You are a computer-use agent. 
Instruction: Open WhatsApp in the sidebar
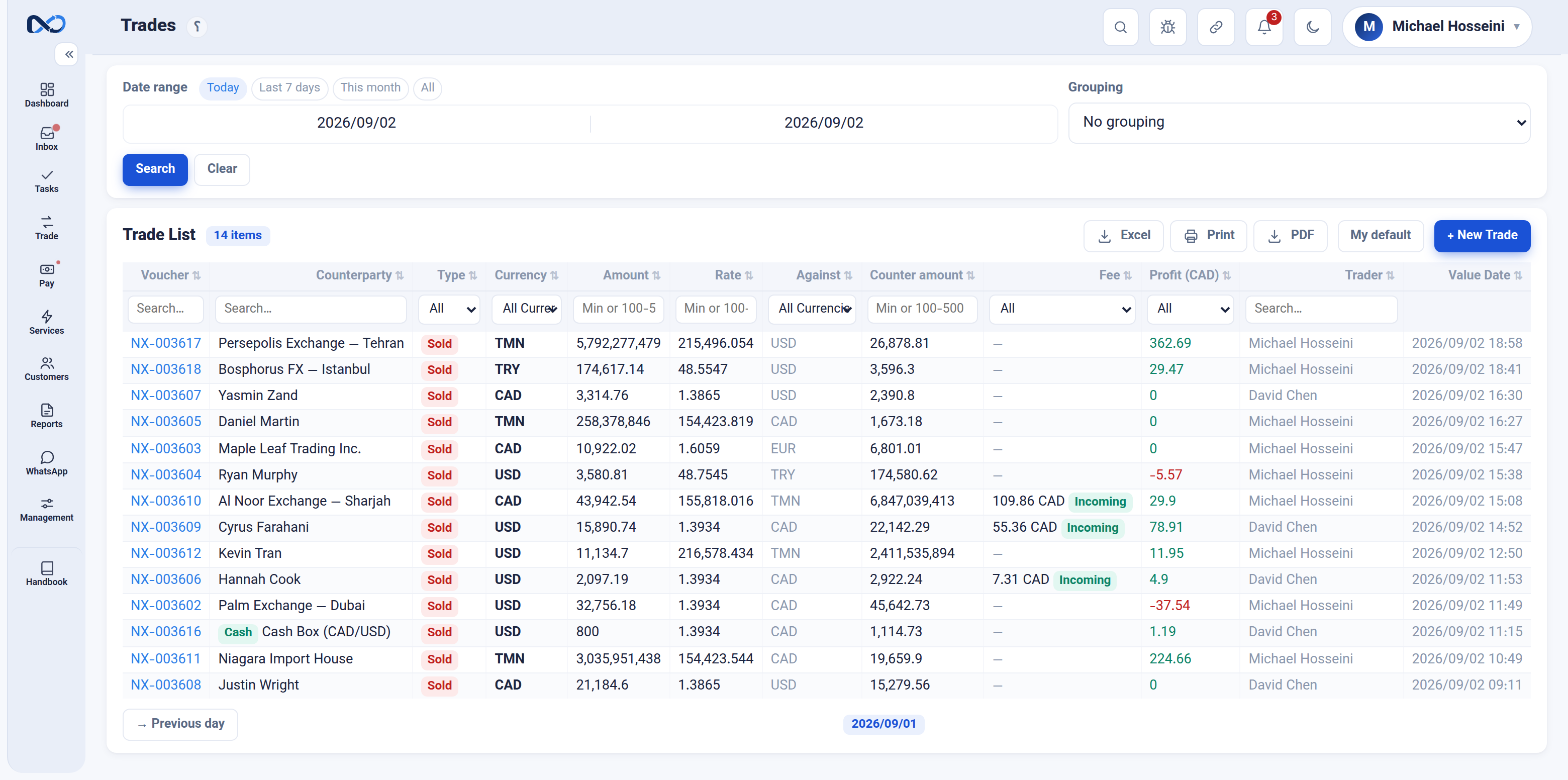pos(46,463)
